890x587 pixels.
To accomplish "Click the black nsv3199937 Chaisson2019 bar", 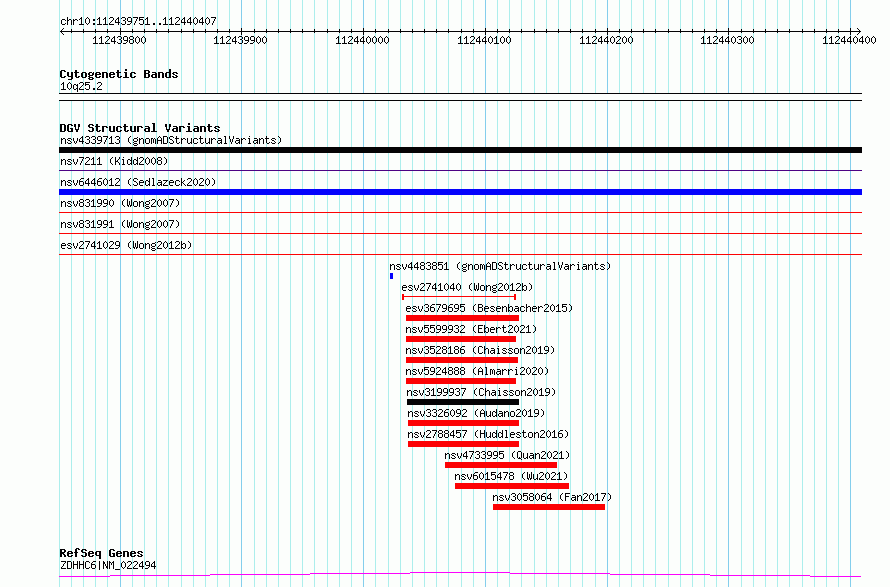I will point(463,402).
